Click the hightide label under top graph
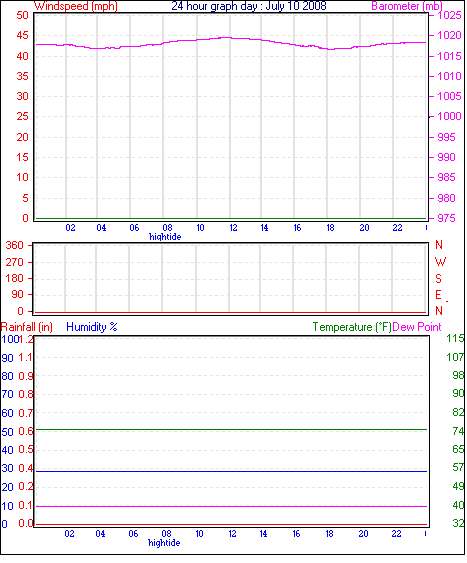The height and width of the screenshot is (563, 467). [x=165, y=237]
